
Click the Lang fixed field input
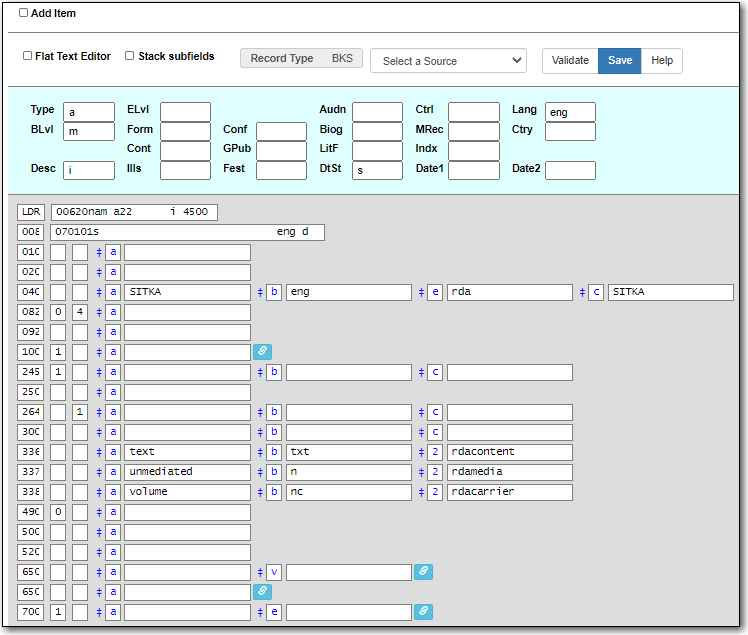point(570,112)
